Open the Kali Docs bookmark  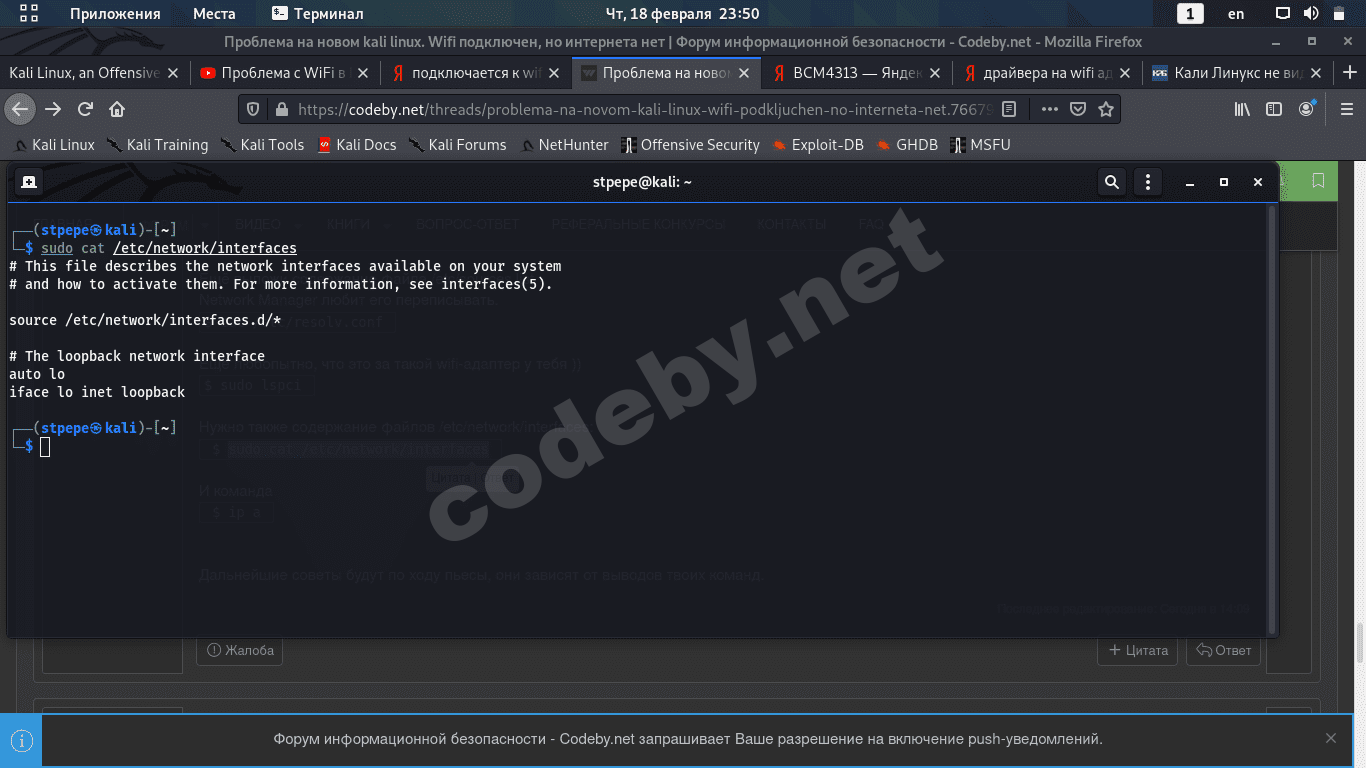pos(357,145)
